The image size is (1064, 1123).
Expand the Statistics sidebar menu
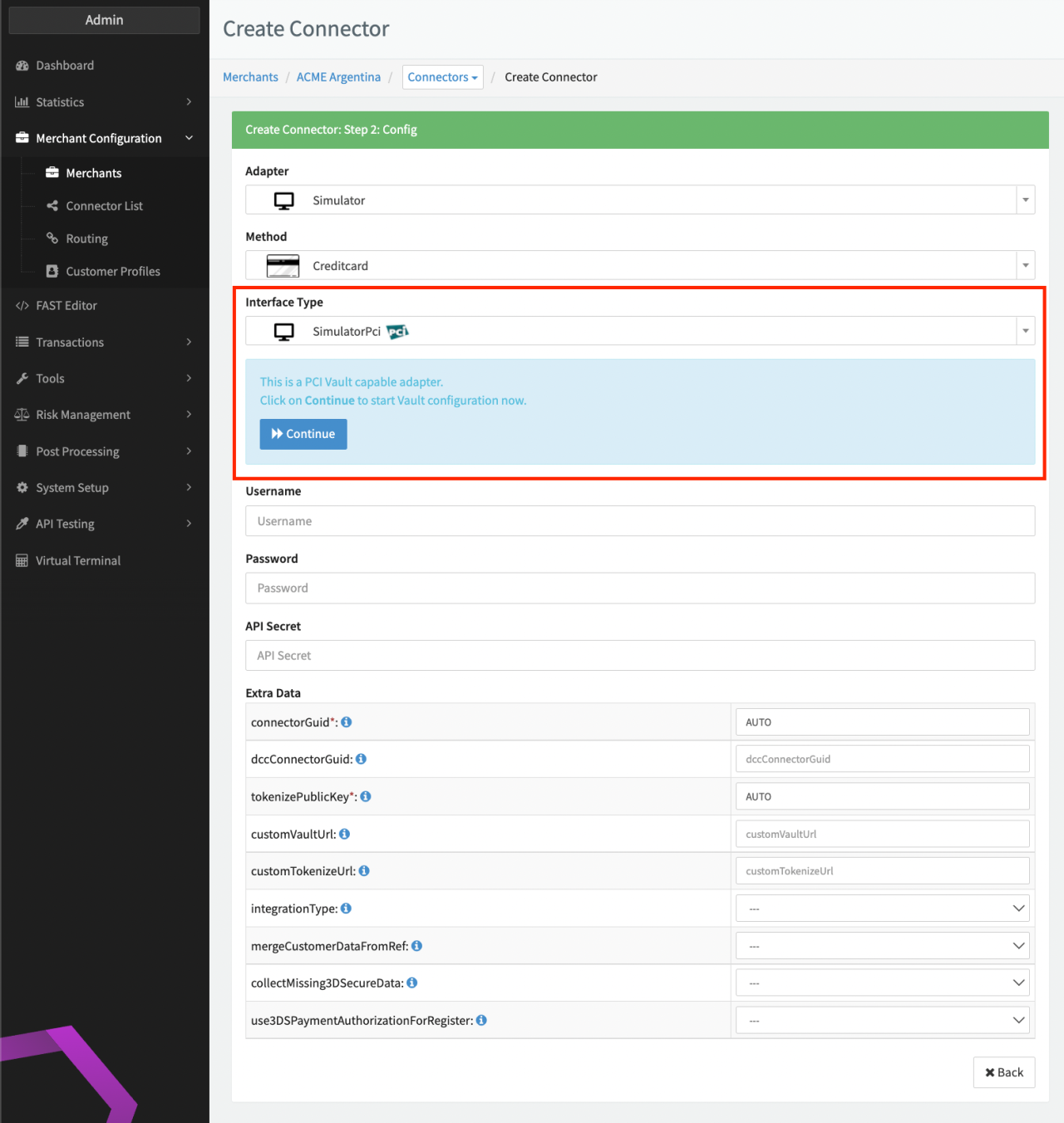point(104,102)
